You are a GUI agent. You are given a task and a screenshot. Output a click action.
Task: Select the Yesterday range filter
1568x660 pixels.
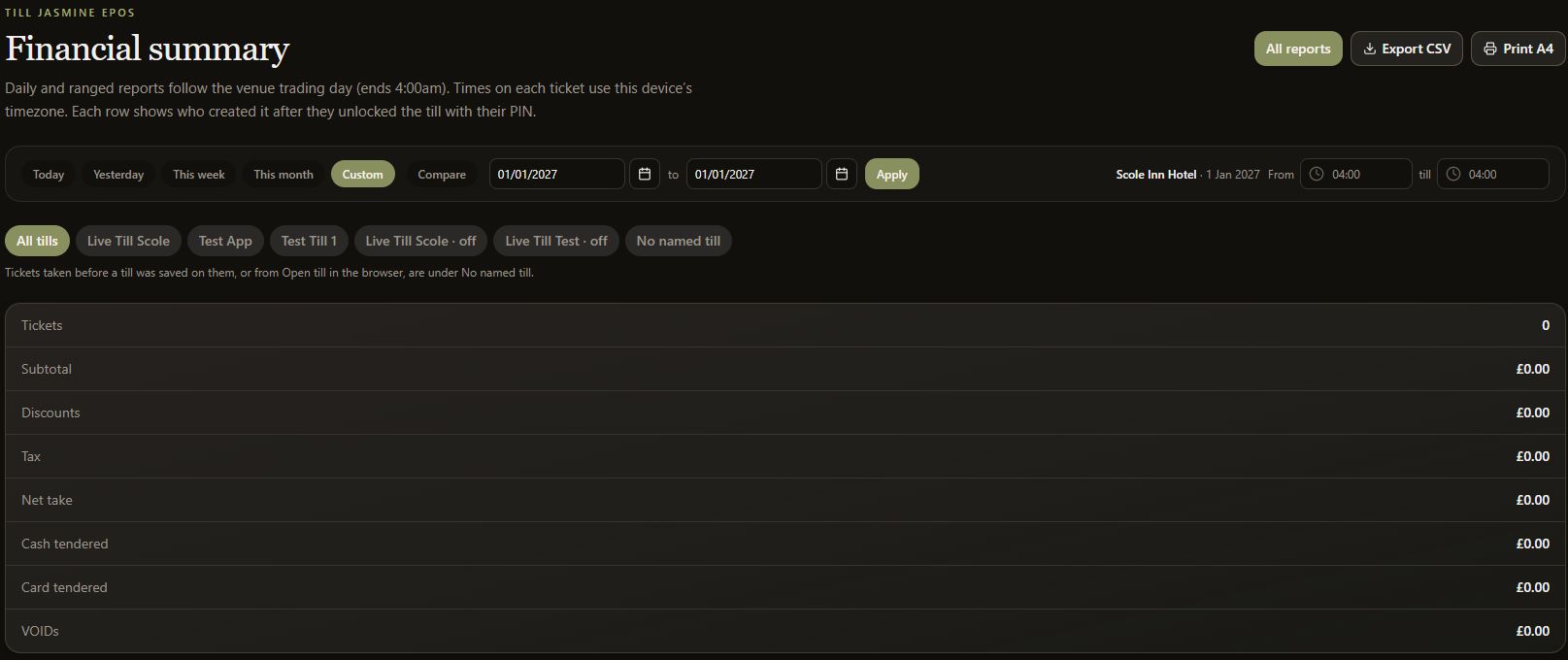(118, 174)
